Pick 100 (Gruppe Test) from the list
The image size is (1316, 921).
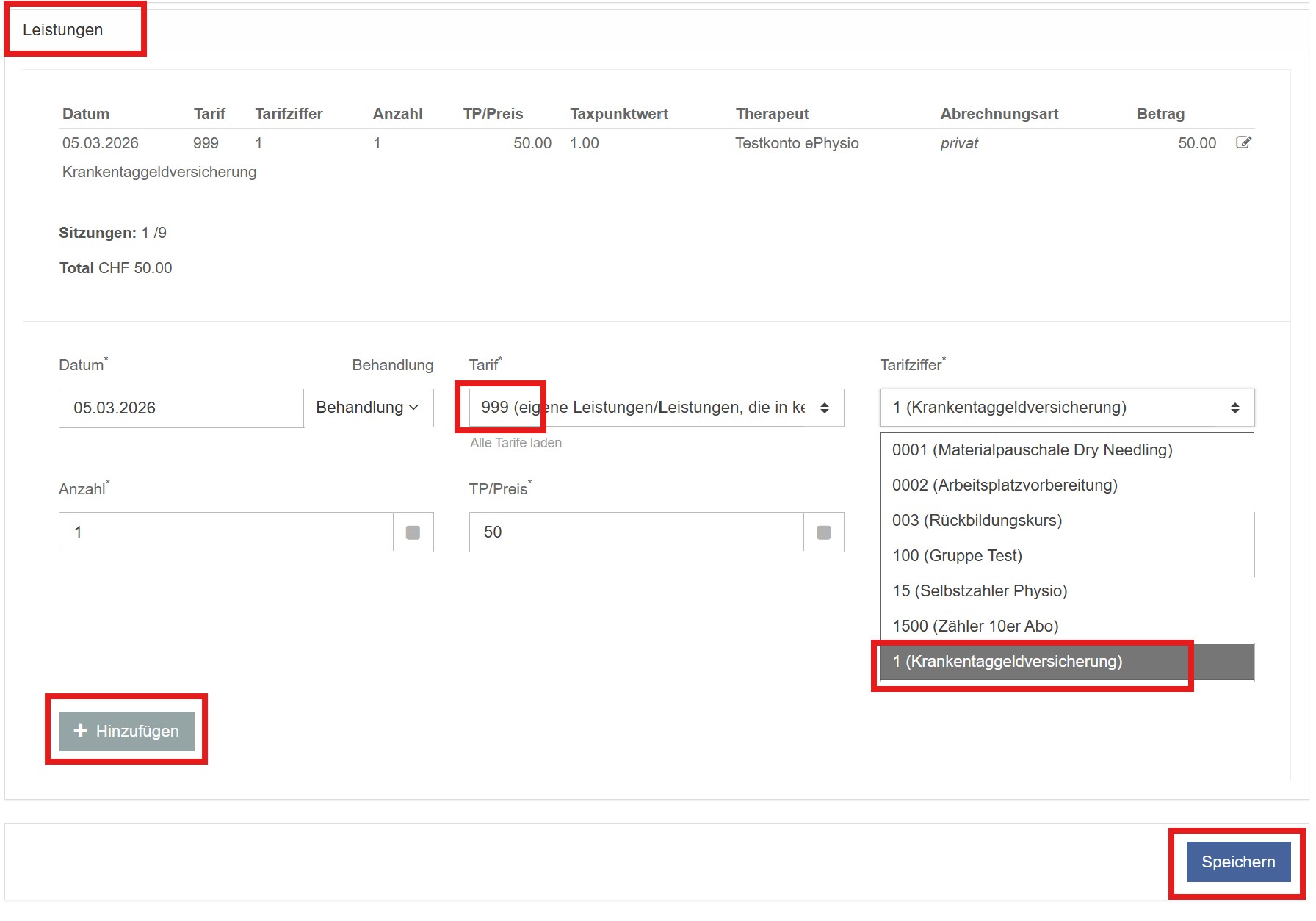click(x=957, y=556)
